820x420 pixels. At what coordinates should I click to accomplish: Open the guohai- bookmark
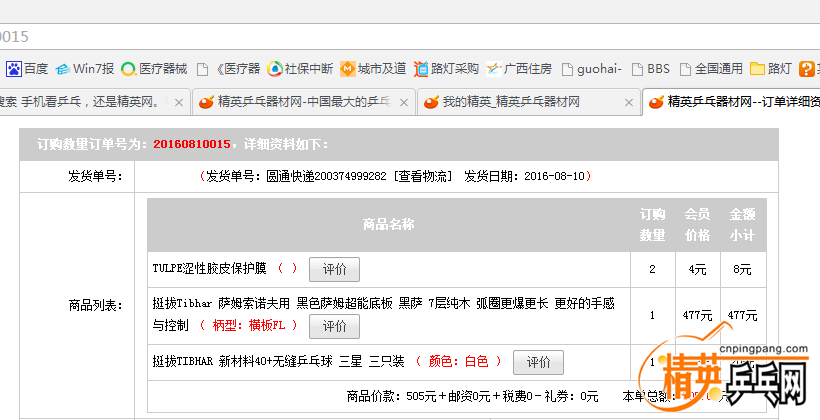591,69
